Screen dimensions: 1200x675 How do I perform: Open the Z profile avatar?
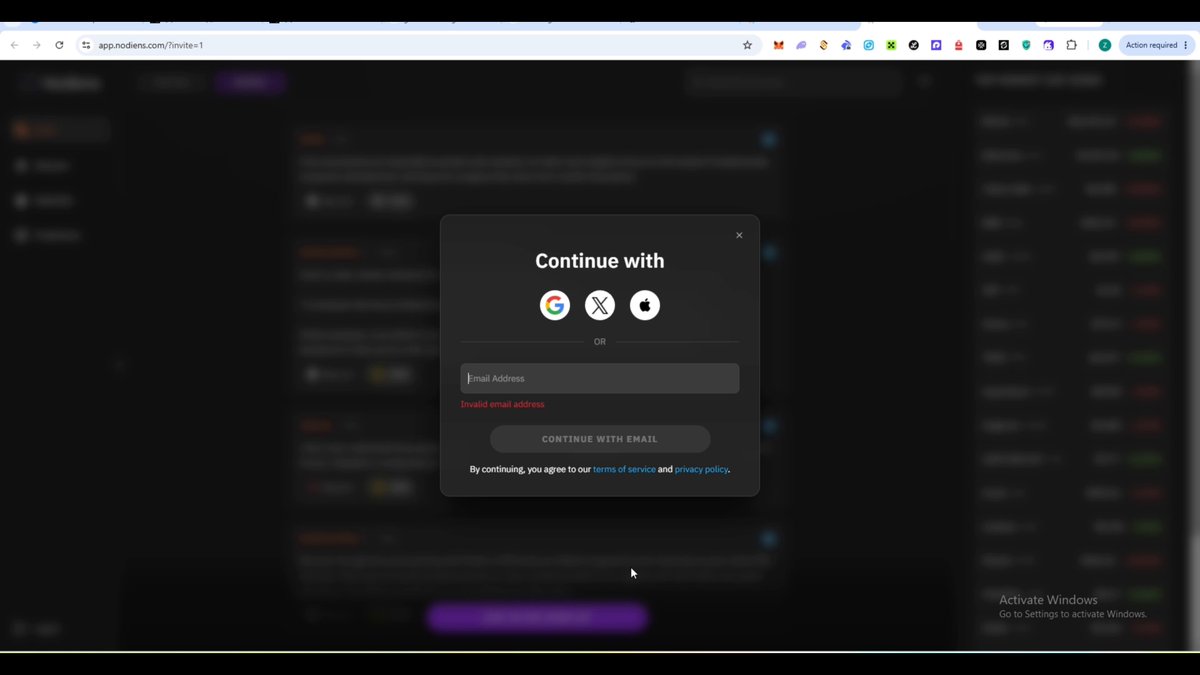click(1104, 45)
